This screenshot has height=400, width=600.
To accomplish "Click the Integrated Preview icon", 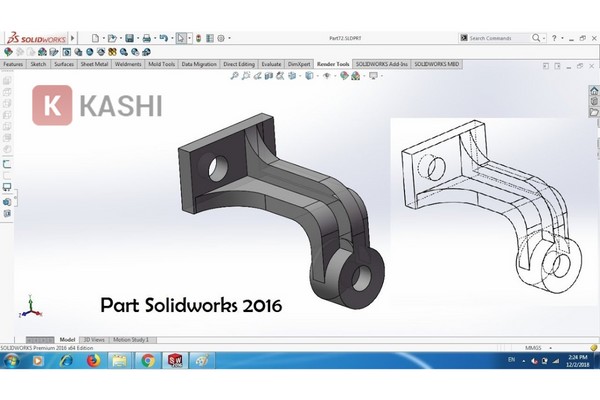I will pos(67,52).
